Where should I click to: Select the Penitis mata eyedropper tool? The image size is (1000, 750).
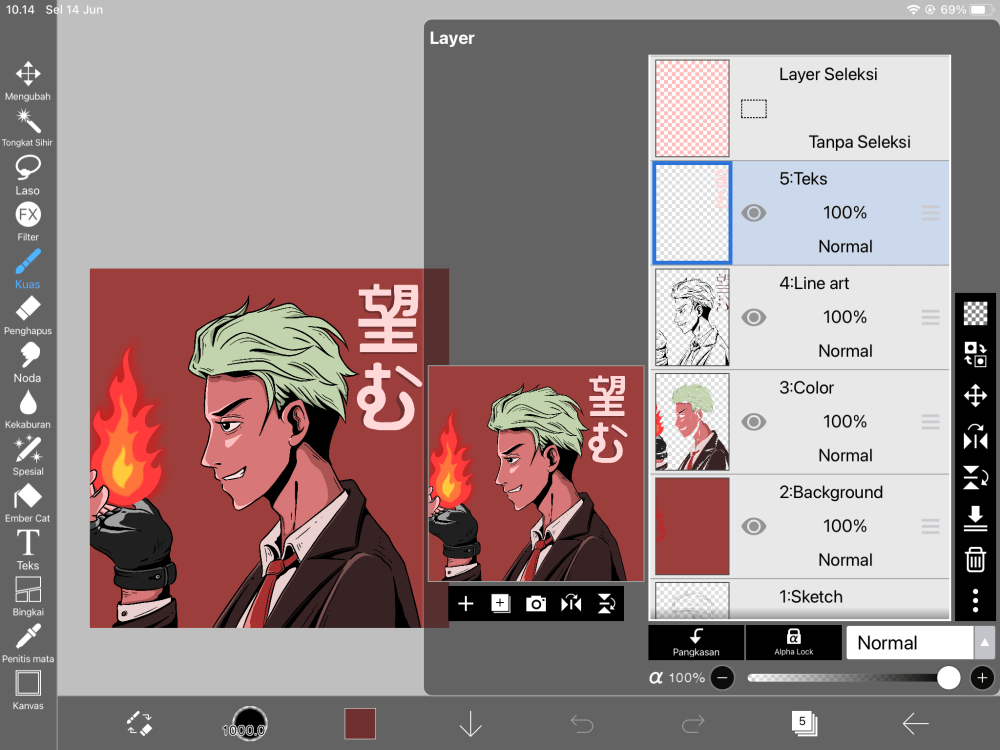tap(27, 643)
